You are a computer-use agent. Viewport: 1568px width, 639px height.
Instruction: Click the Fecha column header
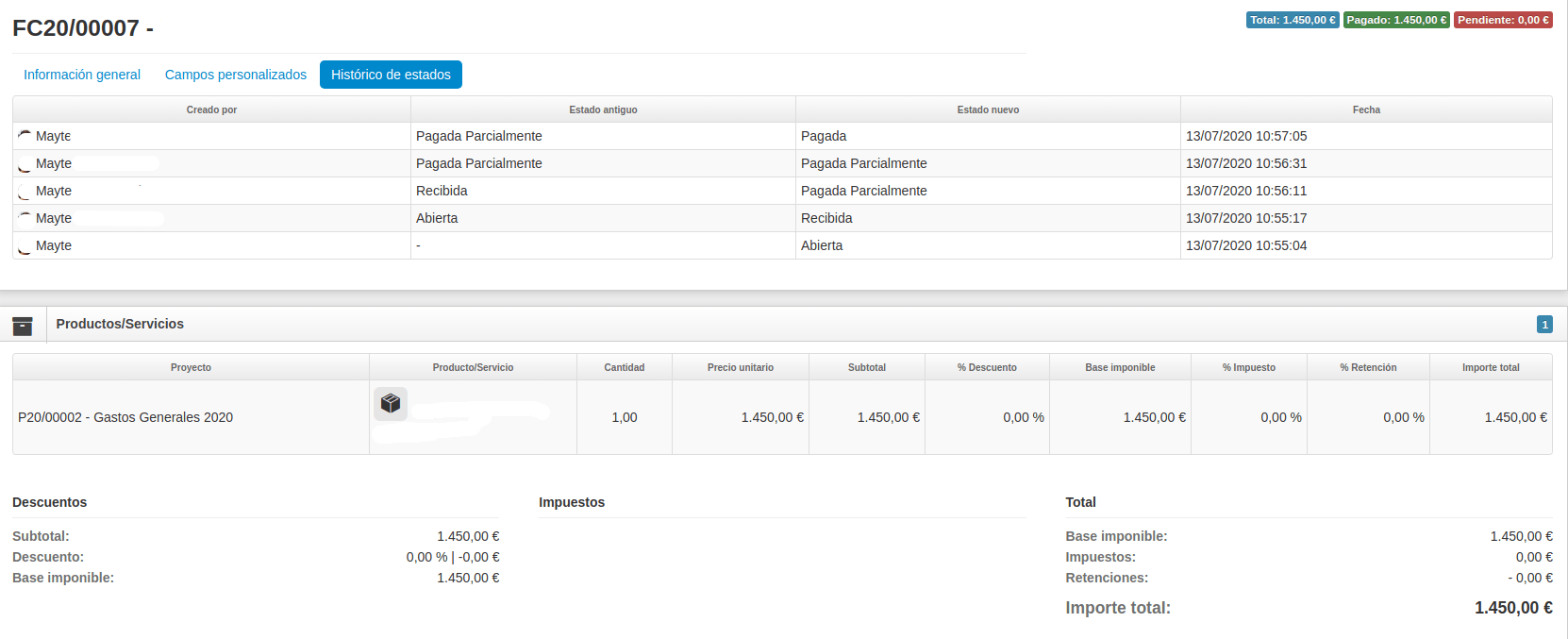click(x=1366, y=109)
